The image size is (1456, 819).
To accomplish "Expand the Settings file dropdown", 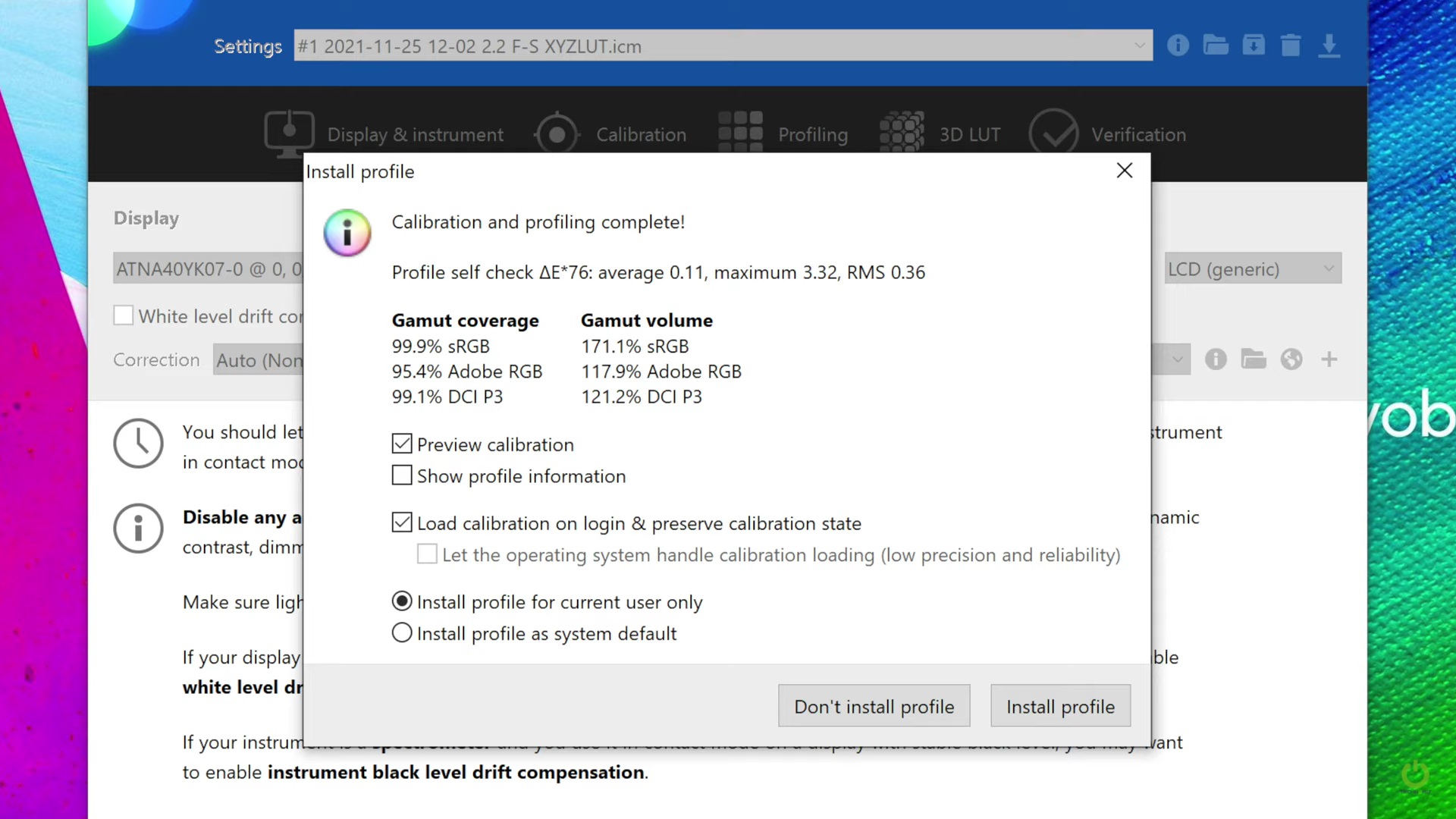I will click(1139, 45).
